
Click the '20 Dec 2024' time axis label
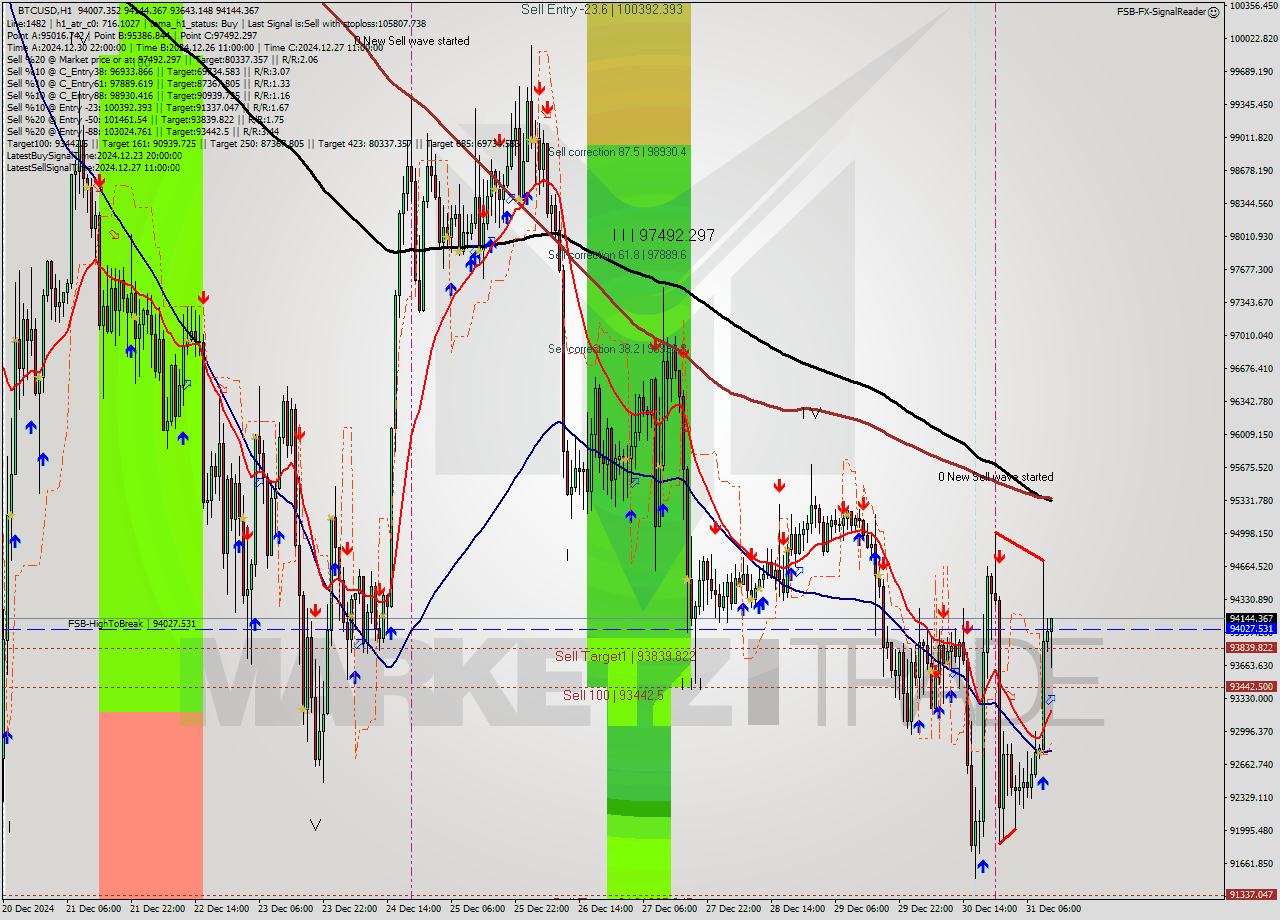(29, 909)
